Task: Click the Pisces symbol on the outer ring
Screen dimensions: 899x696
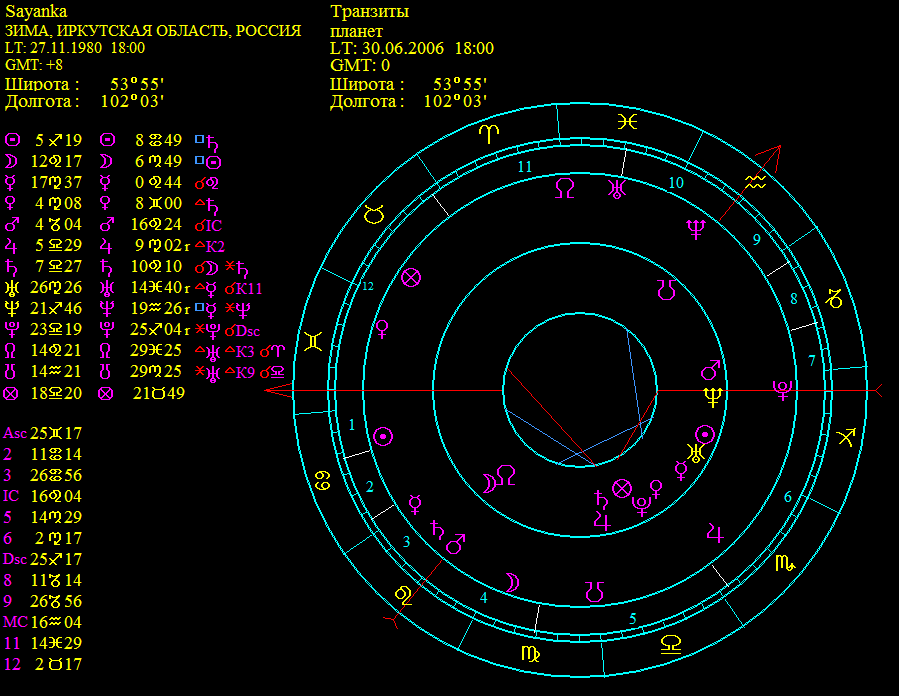Action: (627, 121)
